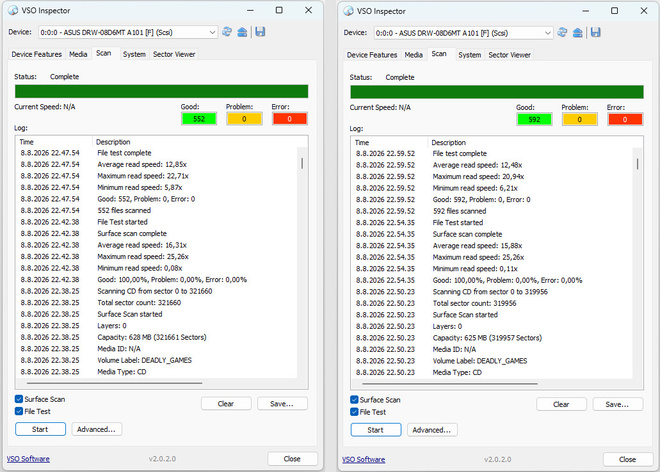This screenshot has height=472, width=660.
Task: Click refresh devices icon in right window
Action: click(562, 33)
